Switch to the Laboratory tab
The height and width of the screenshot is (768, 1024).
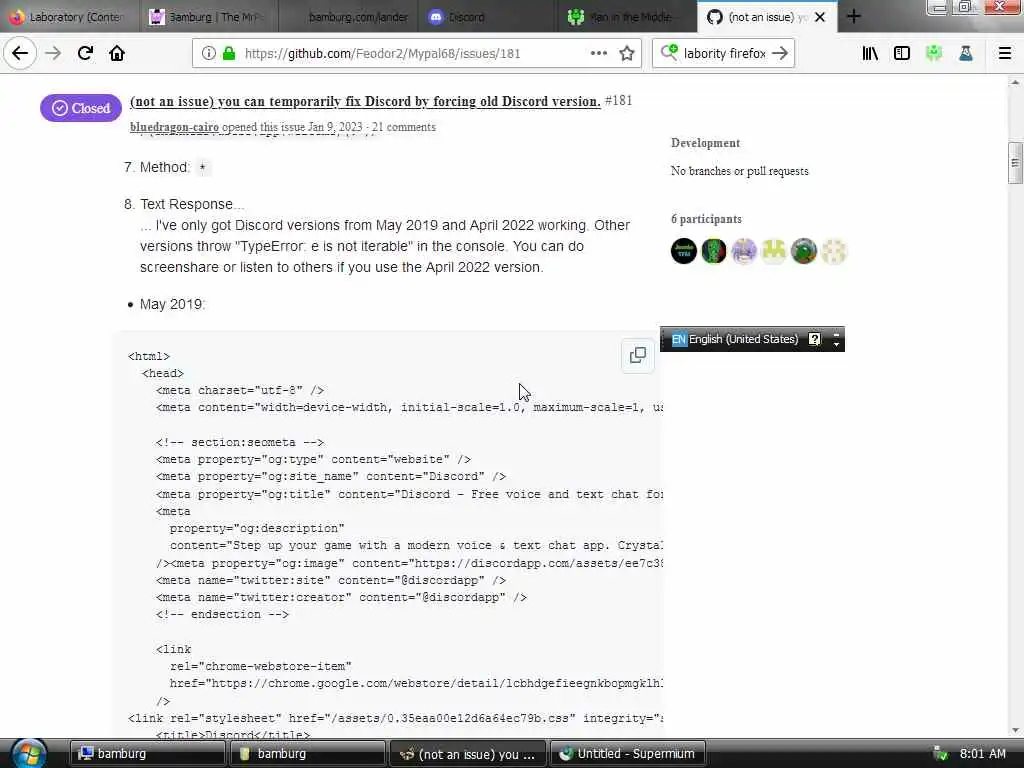coord(69,17)
